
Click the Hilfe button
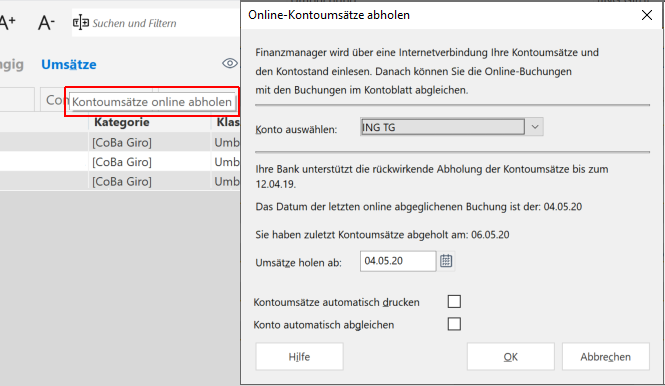[299, 357]
